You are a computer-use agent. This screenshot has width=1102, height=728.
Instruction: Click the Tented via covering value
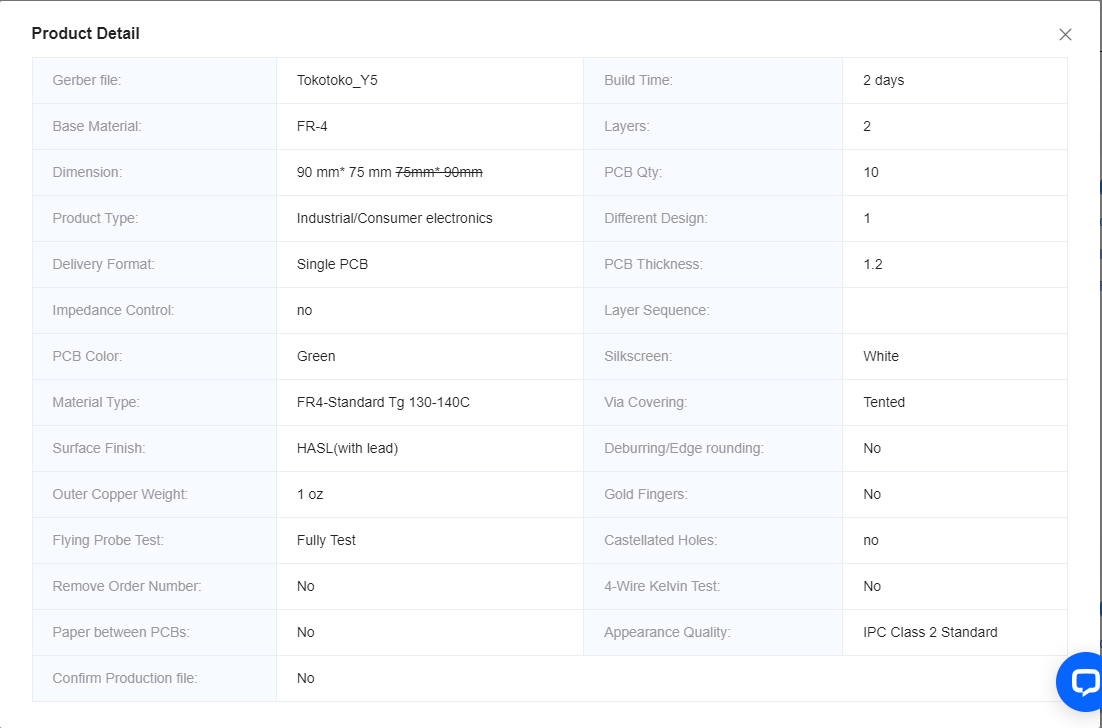coord(883,402)
